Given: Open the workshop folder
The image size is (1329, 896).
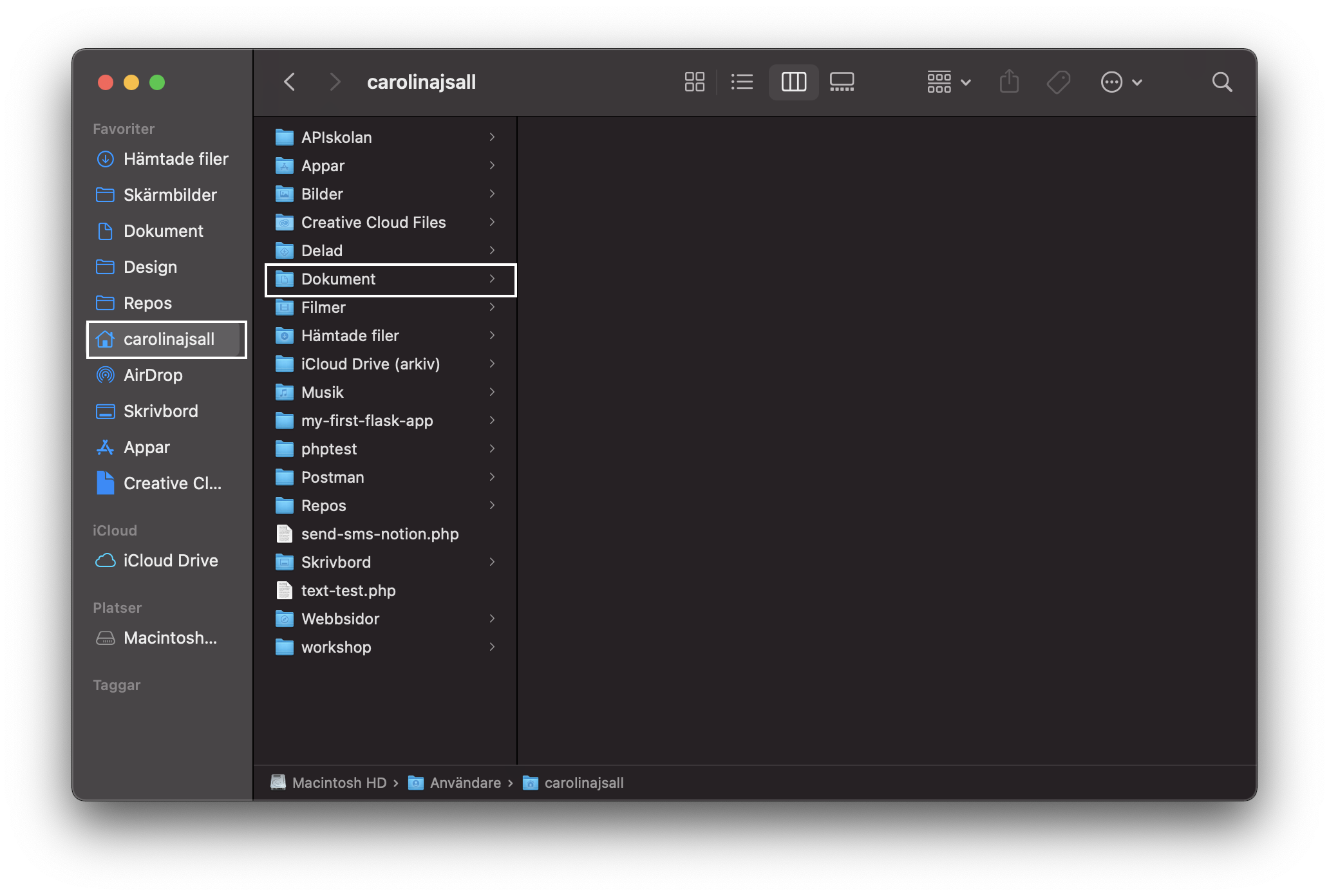Looking at the screenshot, I should pyautogui.click(x=335, y=647).
